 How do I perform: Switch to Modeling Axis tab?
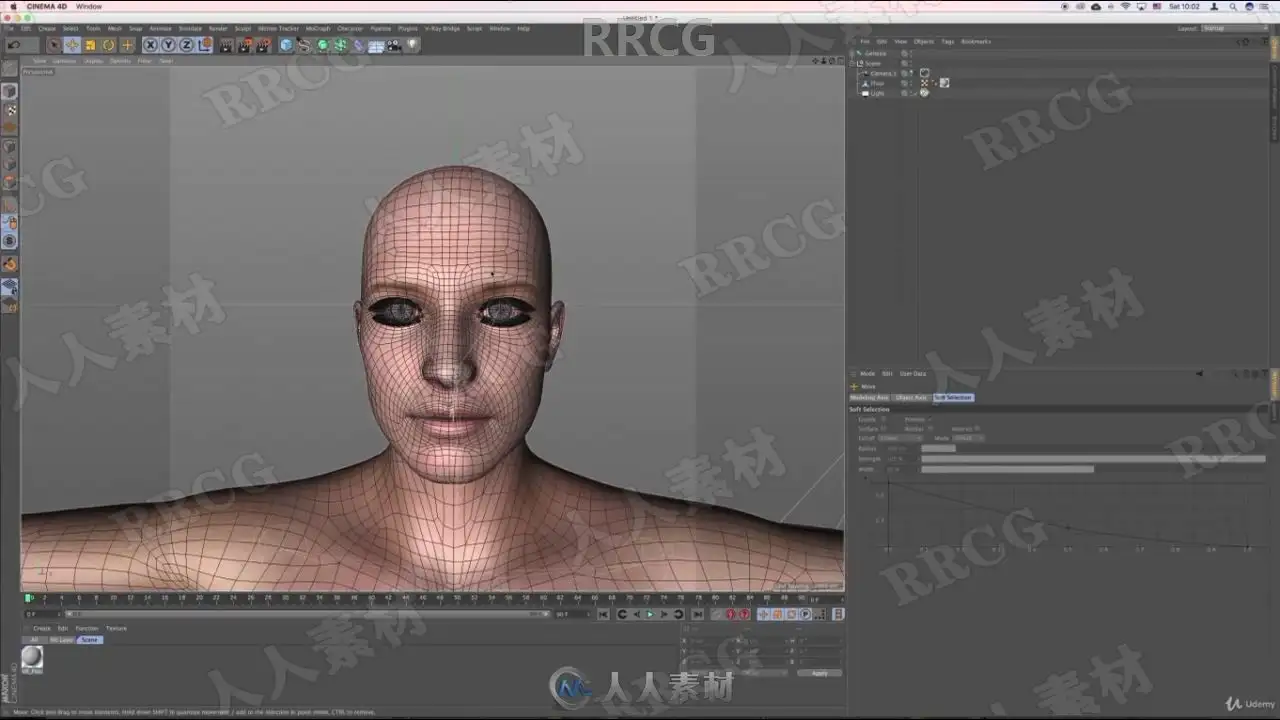(870, 397)
